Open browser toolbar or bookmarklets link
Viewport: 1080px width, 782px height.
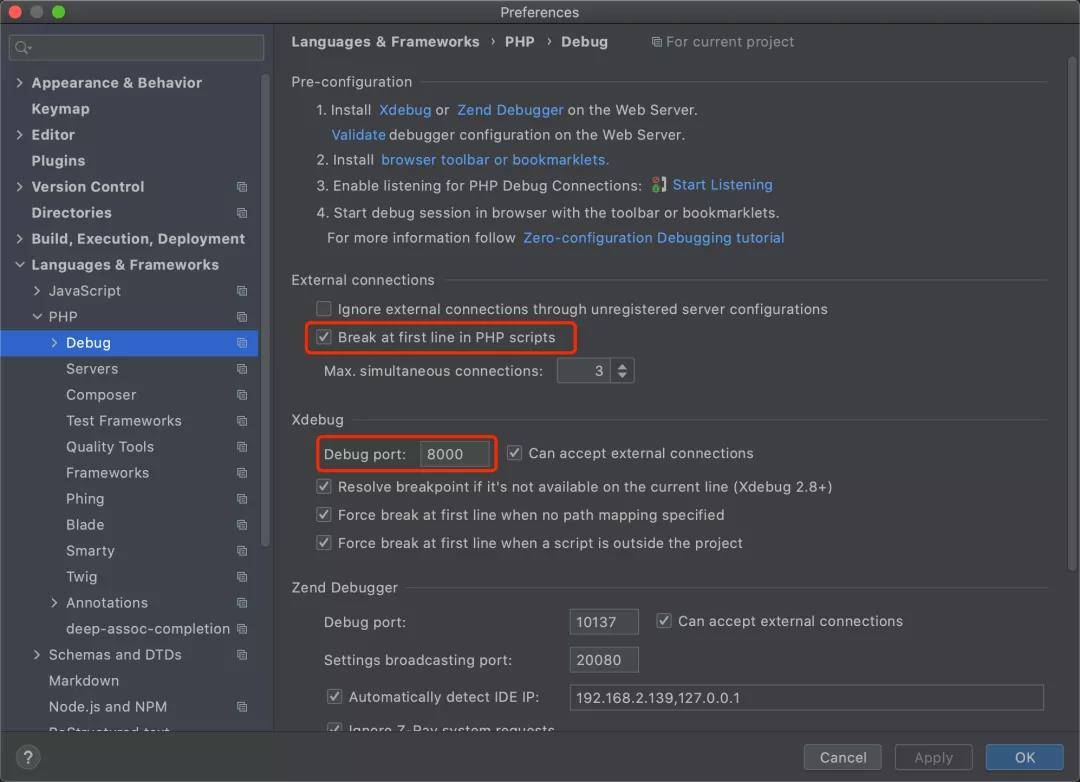coord(495,160)
